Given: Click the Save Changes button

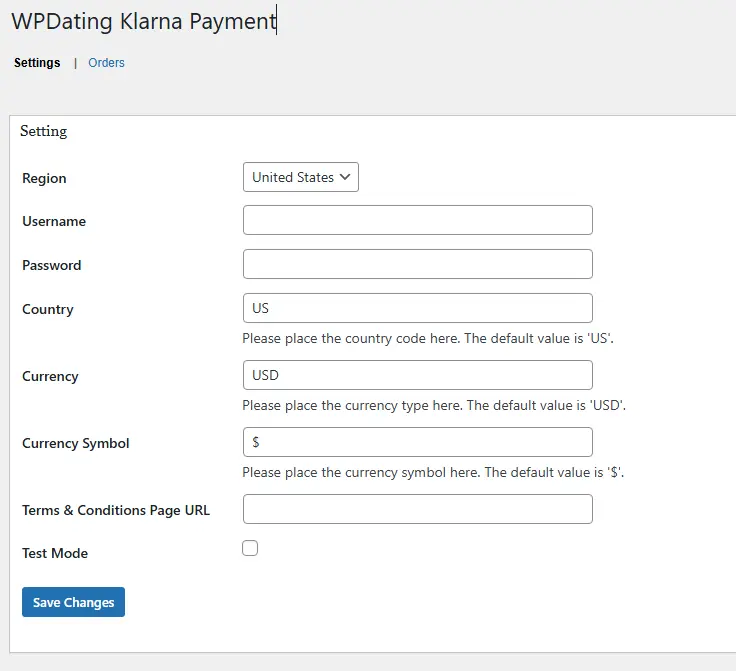Looking at the screenshot, I should coord(73,602).
